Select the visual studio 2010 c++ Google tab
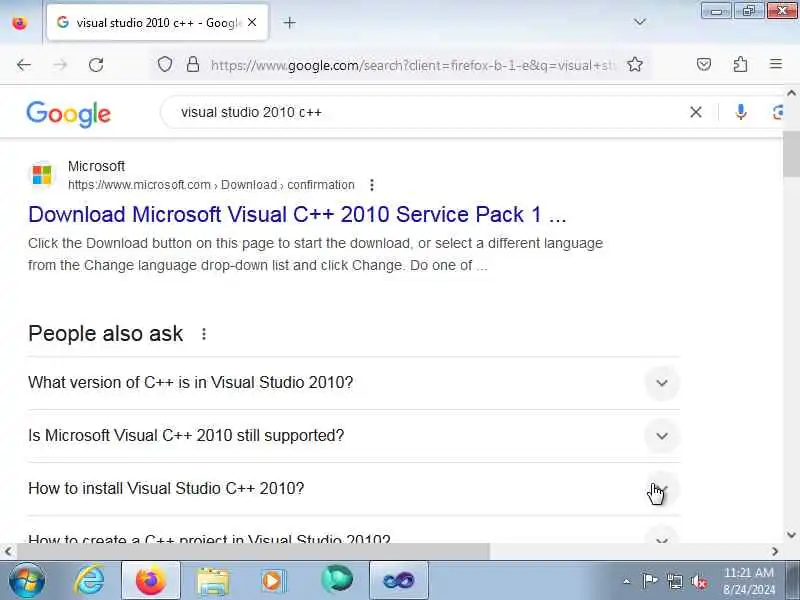The width and height of the screenshot is (800, 600). click(157, 22)
